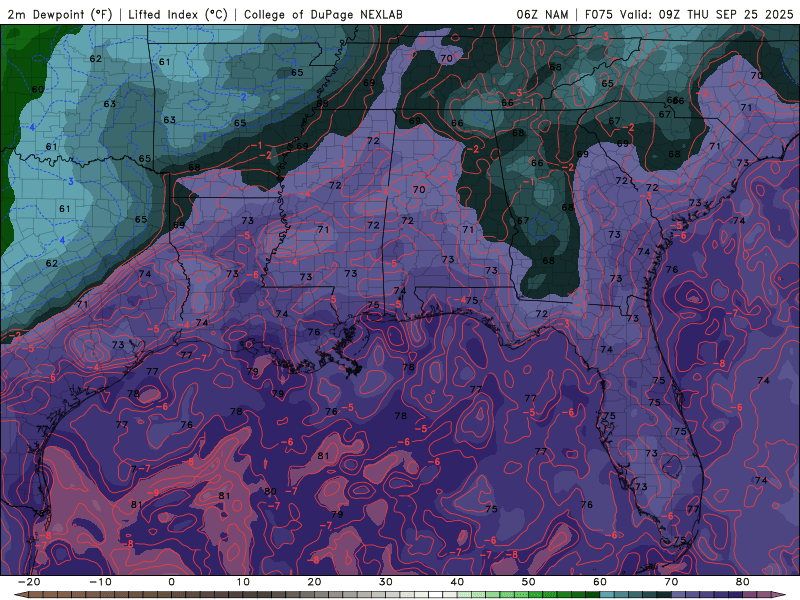Click the "Valid: 09Z THU SEP 25 2025" timestamp
800x600 pixels.
click(x=707, y=14)
